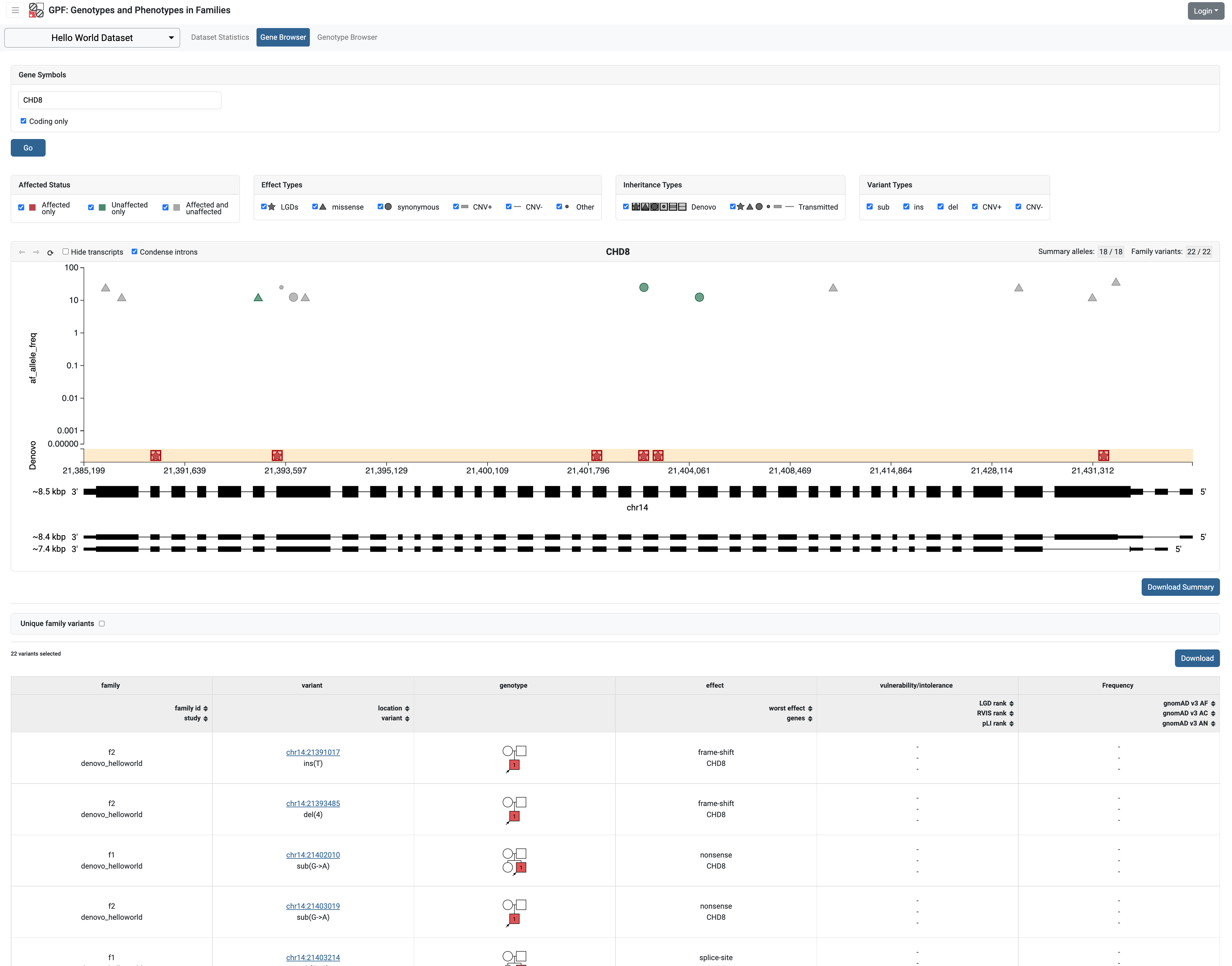This screenshot has width=1232, height=966.
Task: Select the Gene Browser tab
Action: [283, 37]
